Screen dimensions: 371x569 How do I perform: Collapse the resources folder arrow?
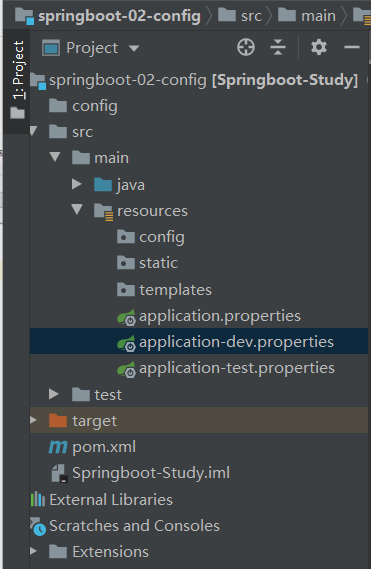coord(77,209)
